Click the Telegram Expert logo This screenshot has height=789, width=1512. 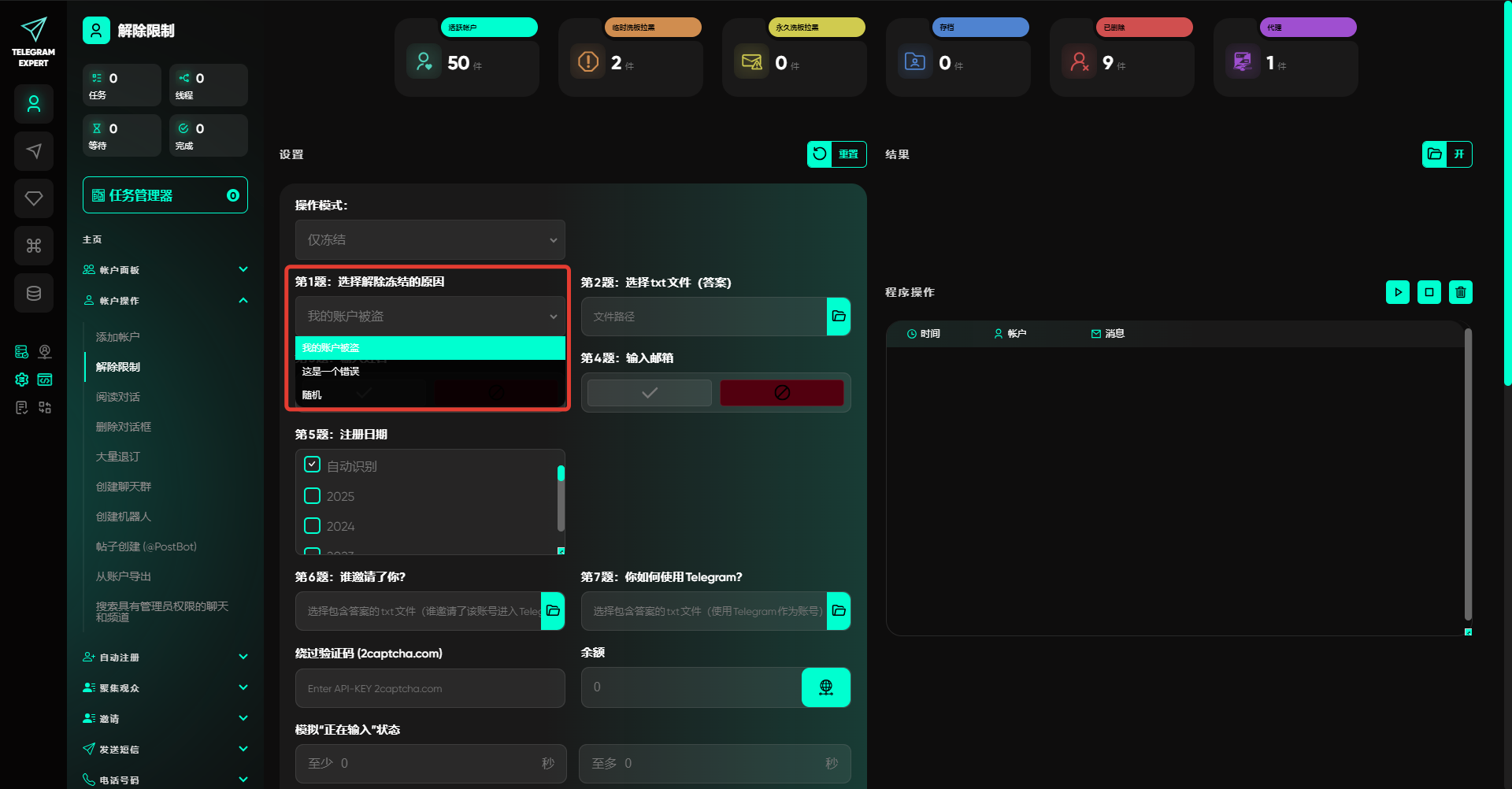coord(34,42)
